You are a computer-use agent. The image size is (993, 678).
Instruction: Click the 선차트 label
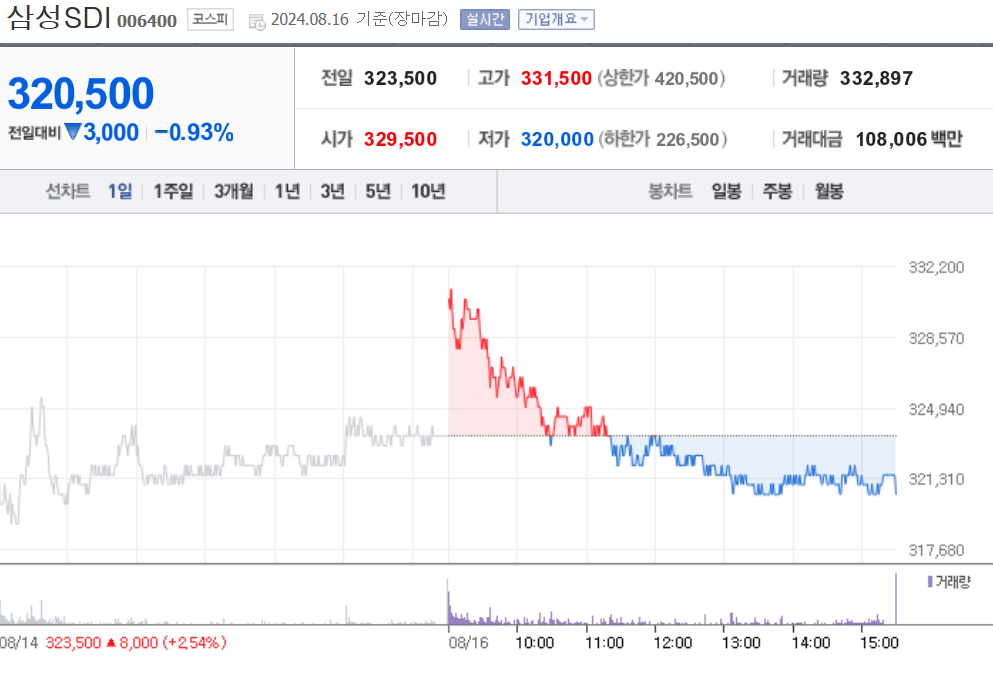(x=68, y=191)
